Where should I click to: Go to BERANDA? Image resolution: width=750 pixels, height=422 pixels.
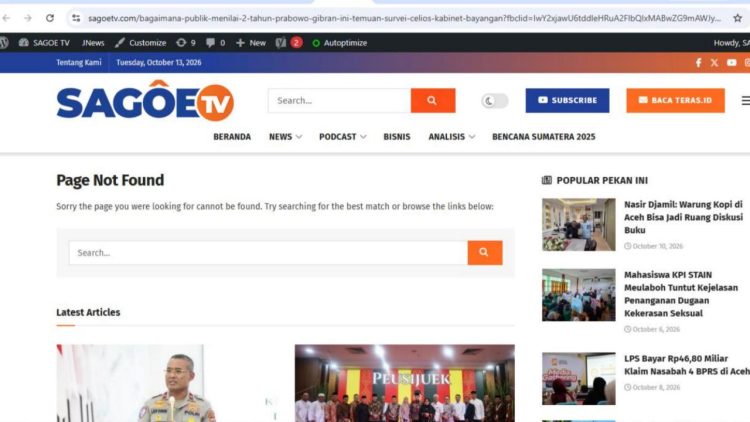tap(232, 137)
